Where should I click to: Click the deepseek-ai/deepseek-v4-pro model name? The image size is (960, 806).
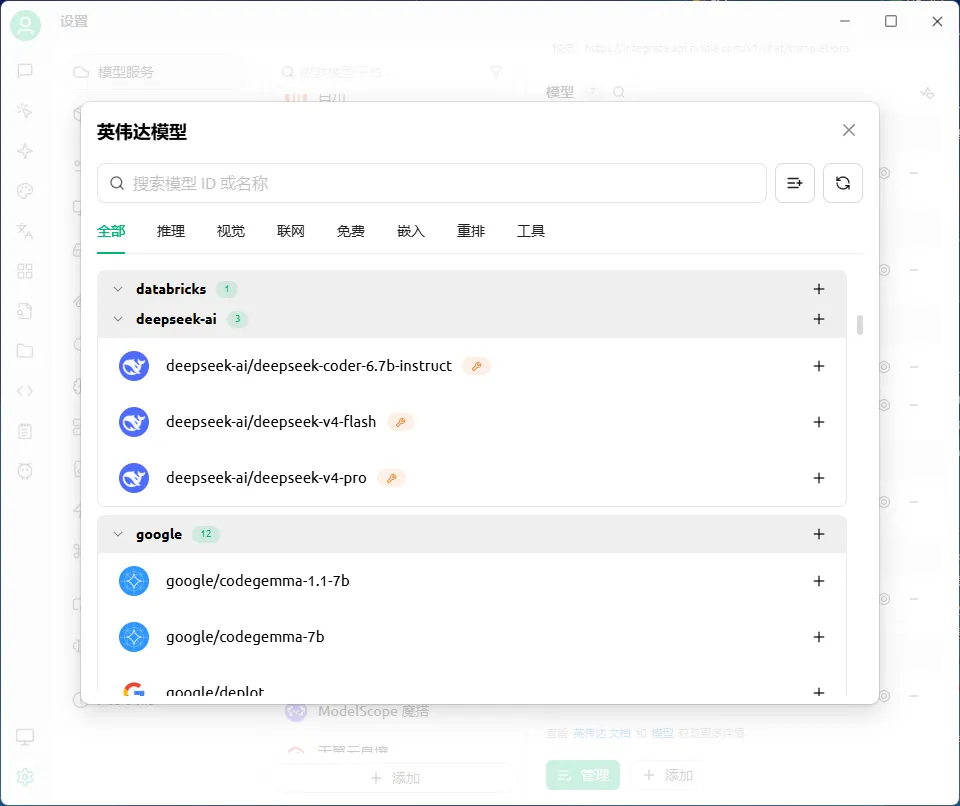tap(266, 478)
